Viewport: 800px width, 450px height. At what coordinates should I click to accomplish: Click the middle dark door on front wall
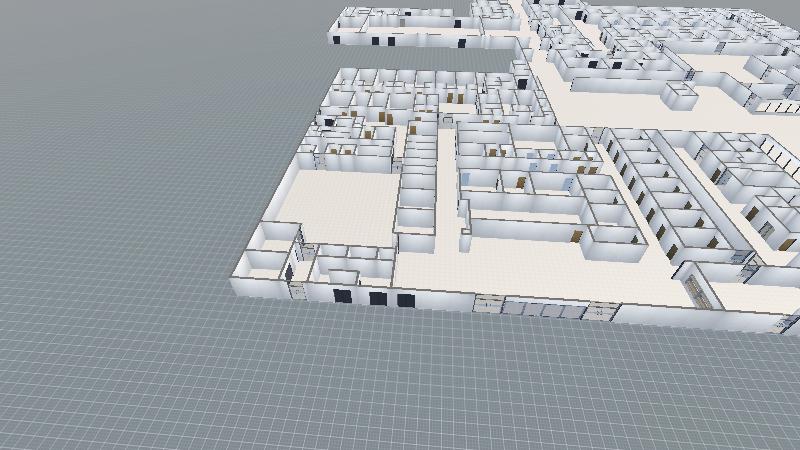pyautogui.click(x=377, y=298)
